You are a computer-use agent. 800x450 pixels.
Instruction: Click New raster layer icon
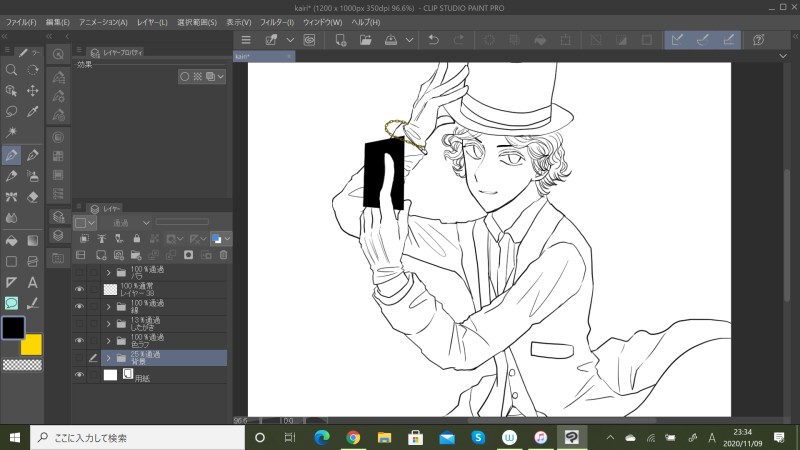pos(101,255)
